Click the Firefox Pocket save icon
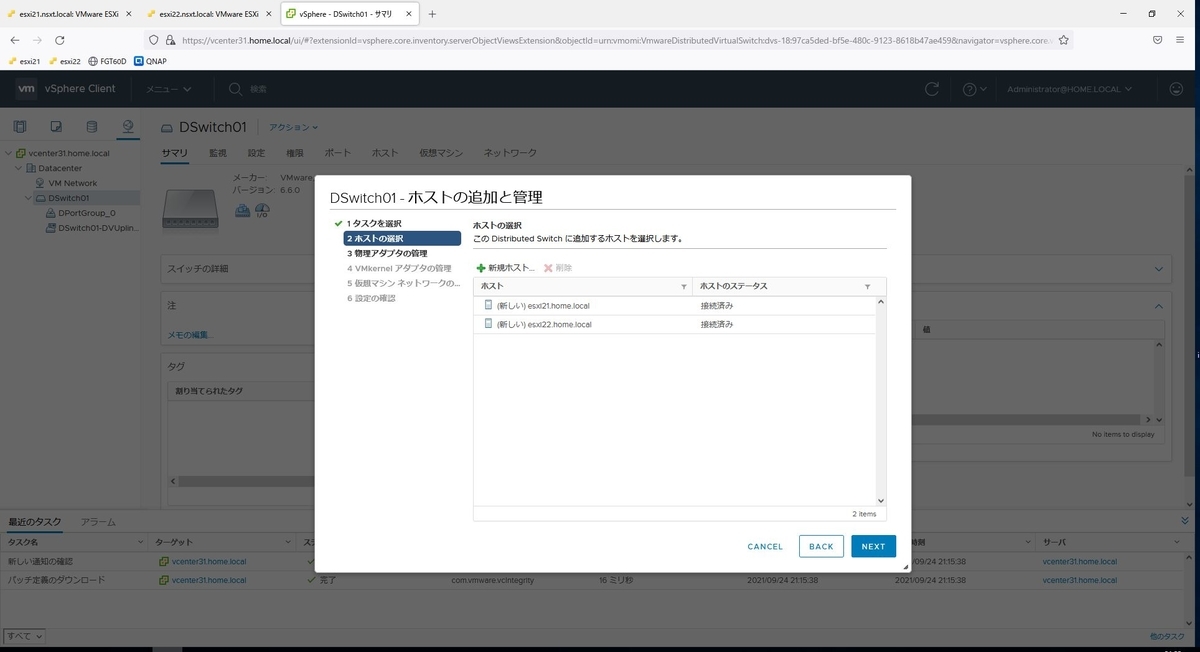The image size is (1200, 652). [1157, 40]
